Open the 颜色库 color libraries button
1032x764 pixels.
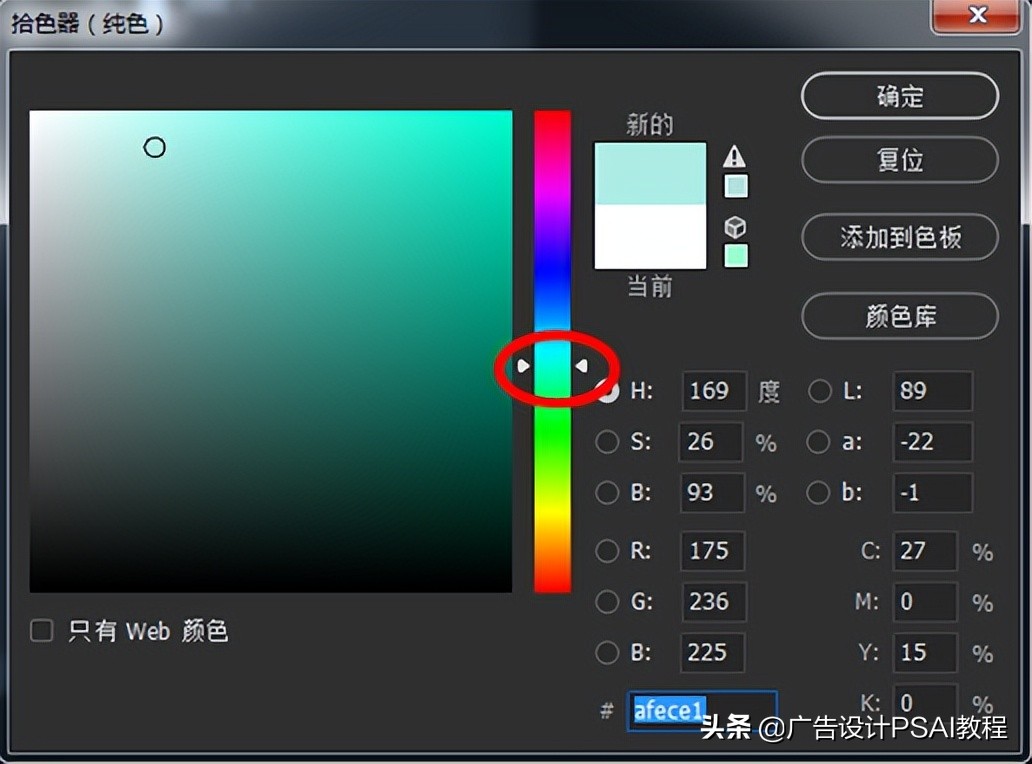coord(900,317)
